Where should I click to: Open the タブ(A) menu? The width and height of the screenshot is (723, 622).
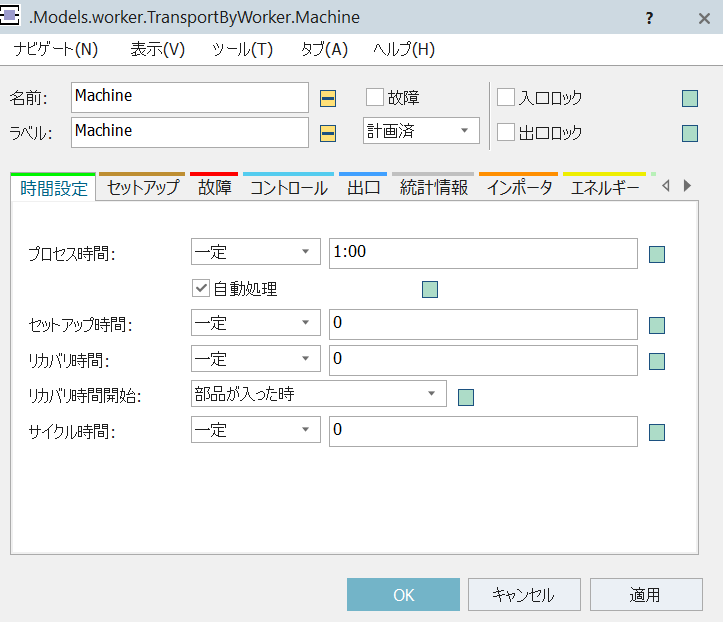(324, 49)
